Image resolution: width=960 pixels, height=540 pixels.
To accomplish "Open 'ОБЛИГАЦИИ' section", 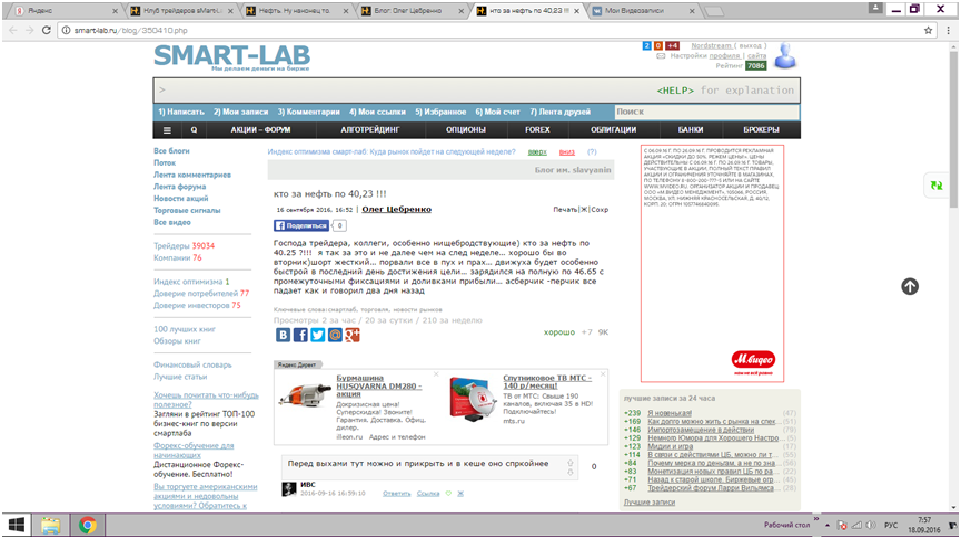I will pyautogui.click(x=613, y=130).
